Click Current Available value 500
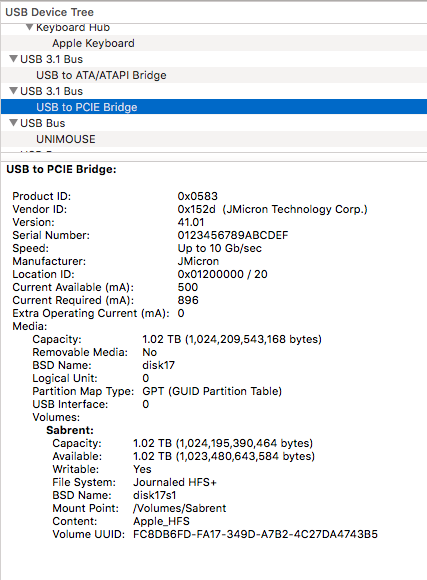427x580 pixels. point(188,287)
